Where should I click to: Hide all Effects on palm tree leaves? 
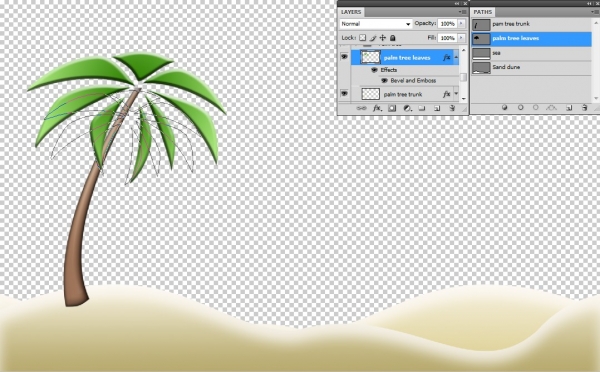tap(374, 70)
